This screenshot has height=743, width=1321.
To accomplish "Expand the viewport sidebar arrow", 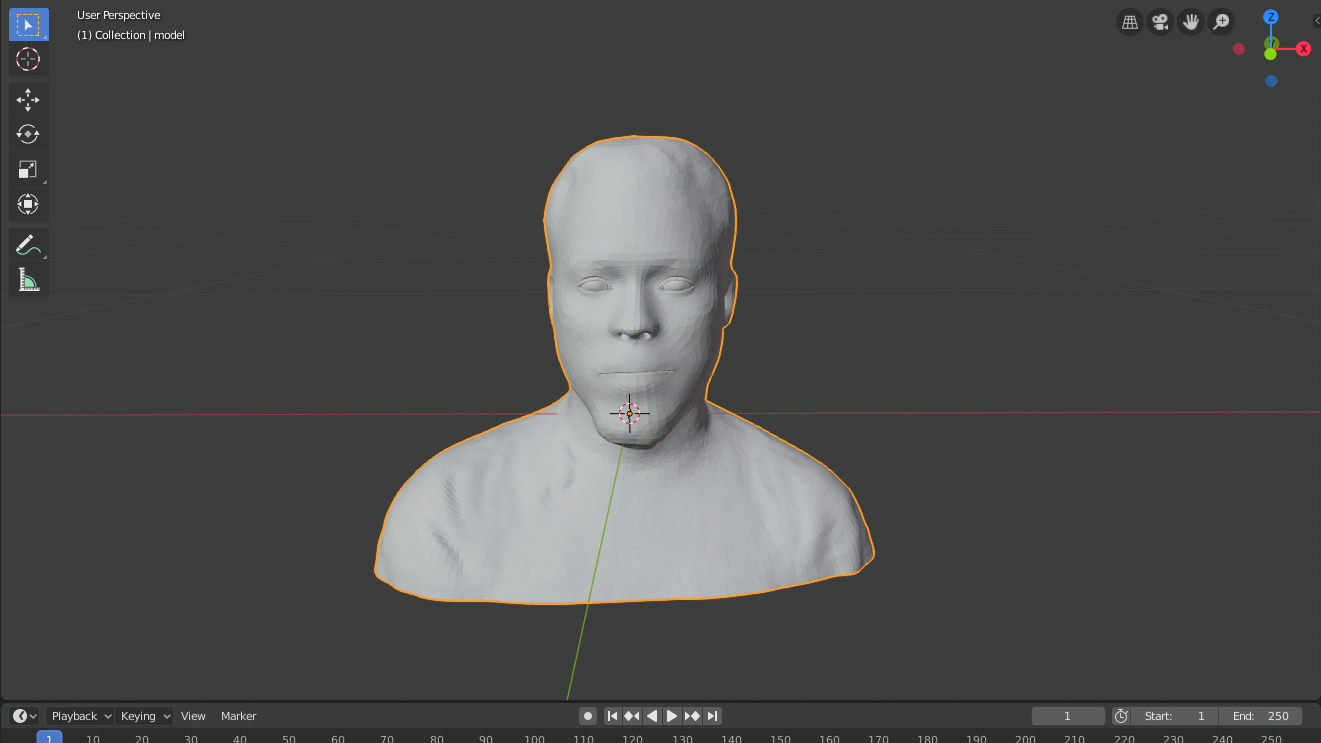I will coord(1316,21).
